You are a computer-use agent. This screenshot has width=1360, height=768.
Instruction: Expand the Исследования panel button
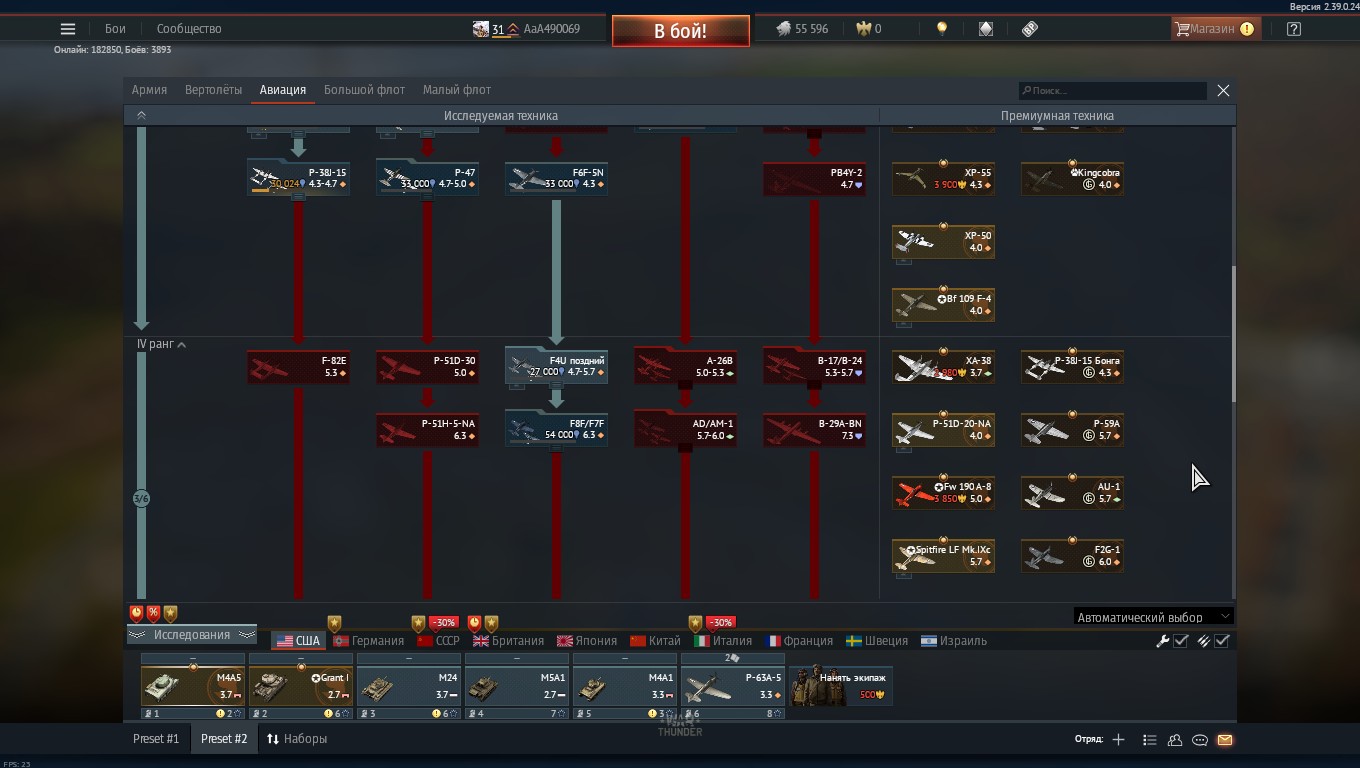pos(192,635)
